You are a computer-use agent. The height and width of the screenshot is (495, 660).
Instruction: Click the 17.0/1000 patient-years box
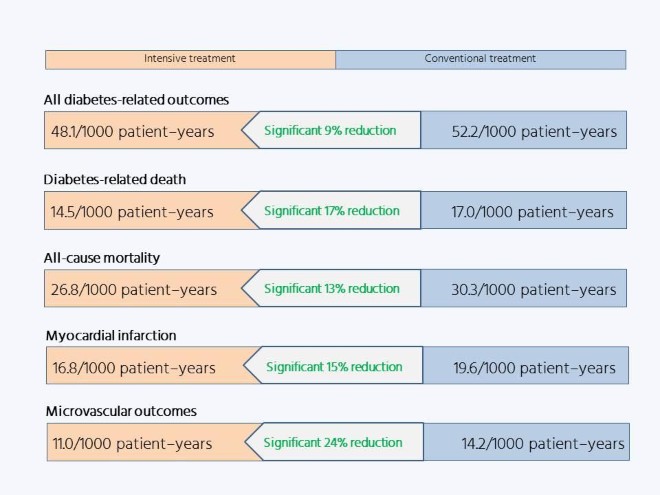click(524, 210)
